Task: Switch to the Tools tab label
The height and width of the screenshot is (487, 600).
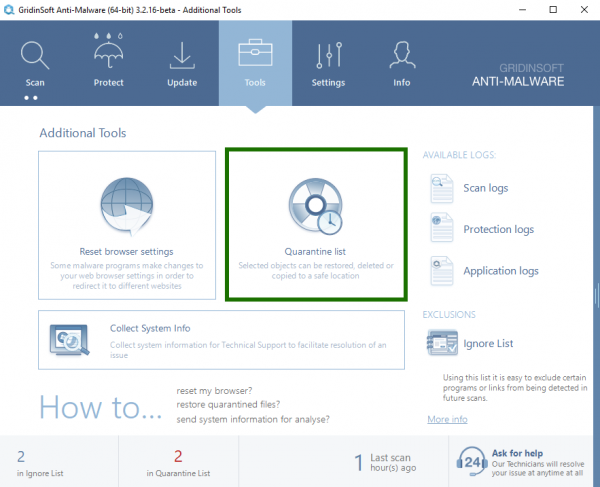Action: pos(255,83)
